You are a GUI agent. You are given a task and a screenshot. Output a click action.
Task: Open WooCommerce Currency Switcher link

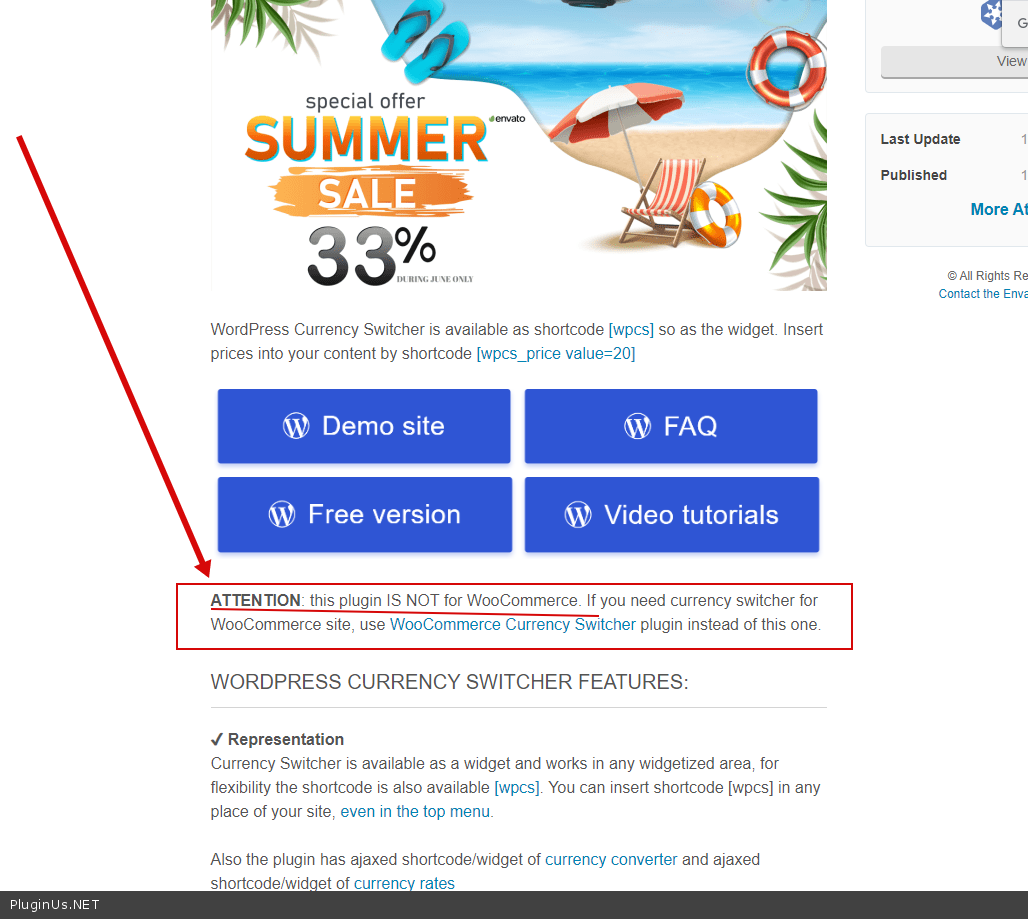pyautogui.click(x=513, y=625)
